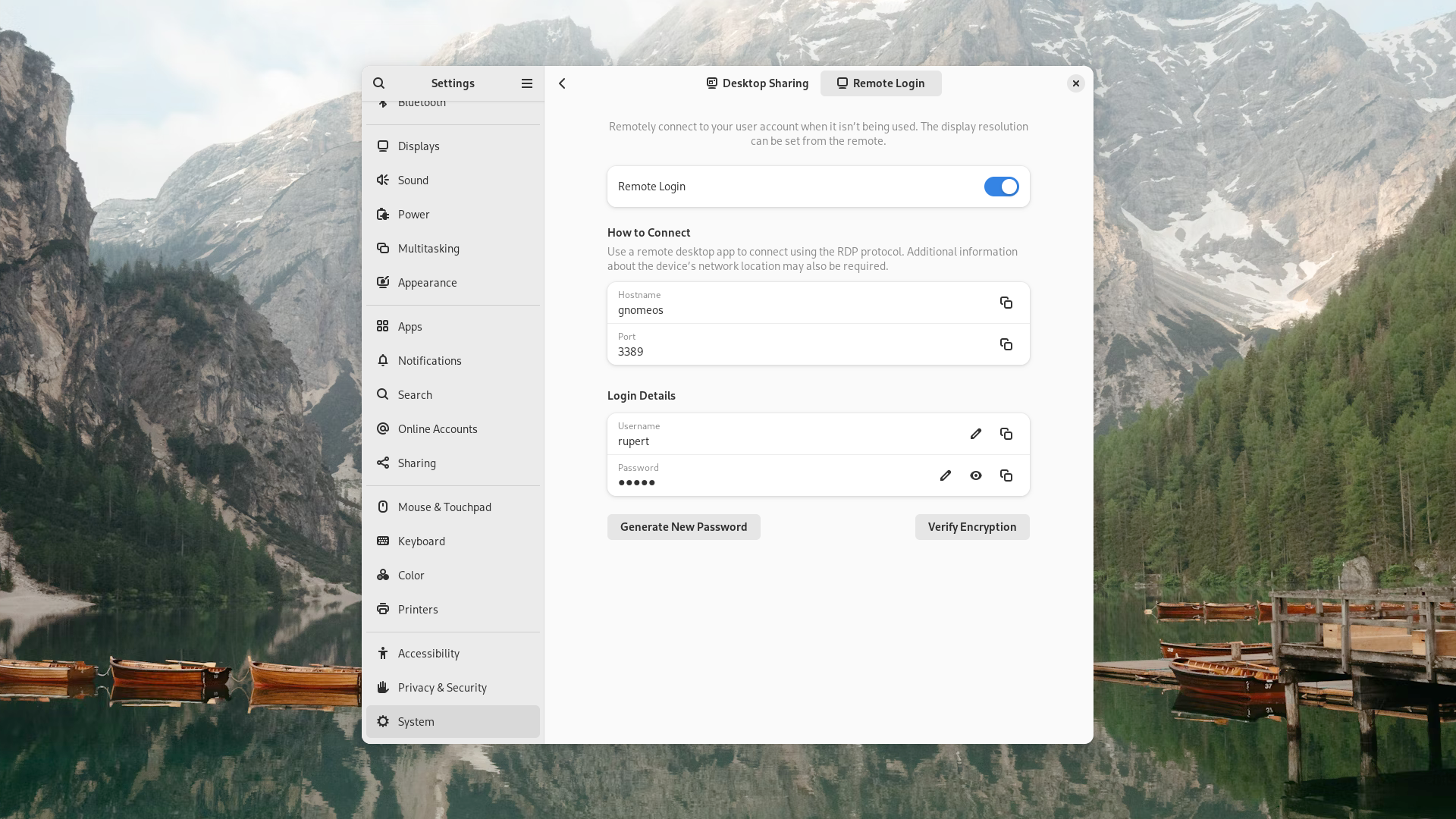Open Power settings

click(453, 215)
